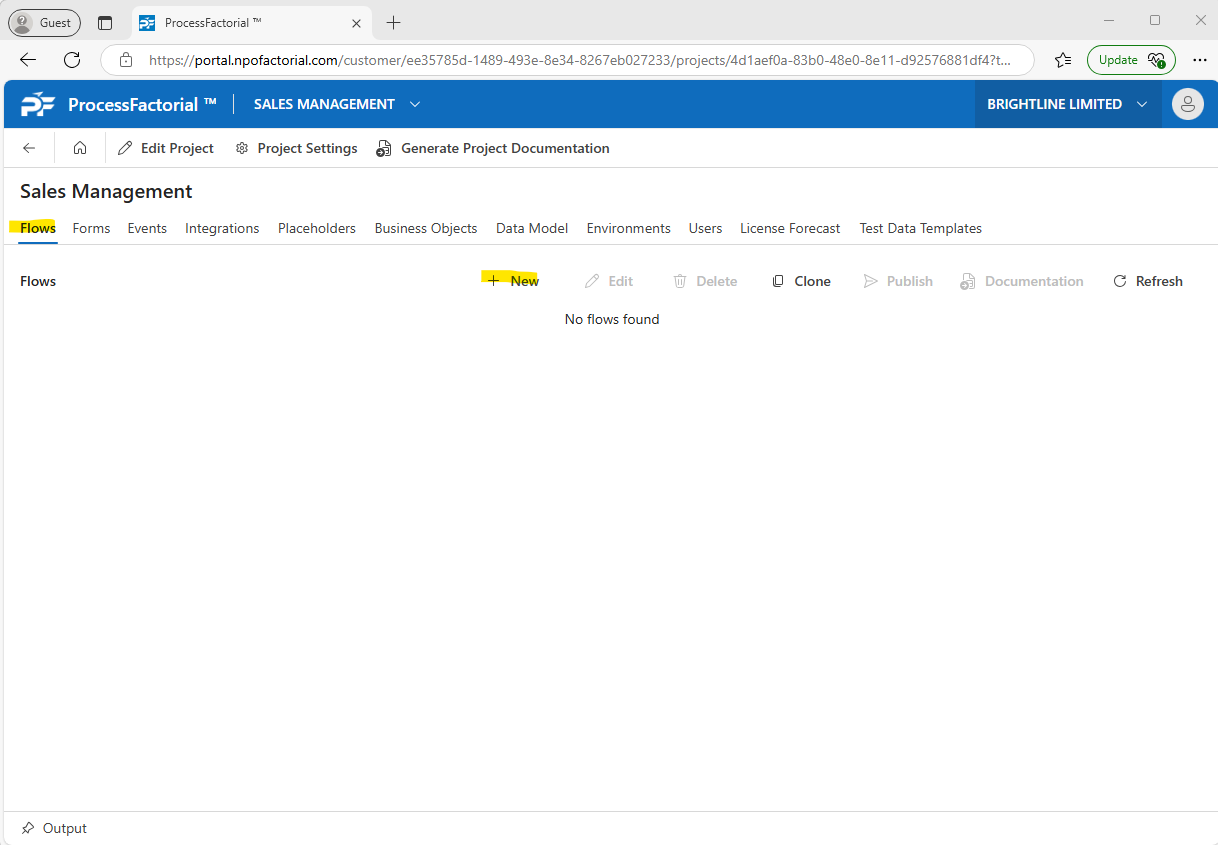Open browser settings and more menu
This screenshot has height=845, width=1218.
[1200, 60]
